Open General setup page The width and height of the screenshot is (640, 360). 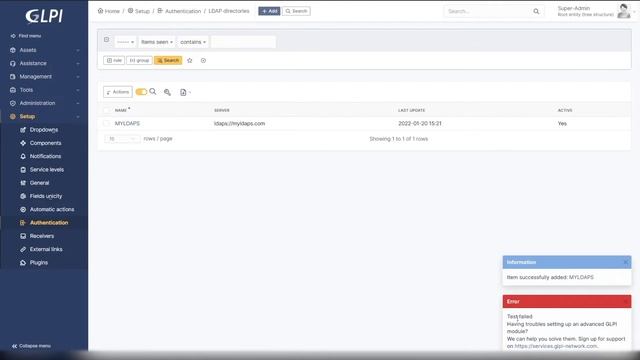tap(35, 183)
